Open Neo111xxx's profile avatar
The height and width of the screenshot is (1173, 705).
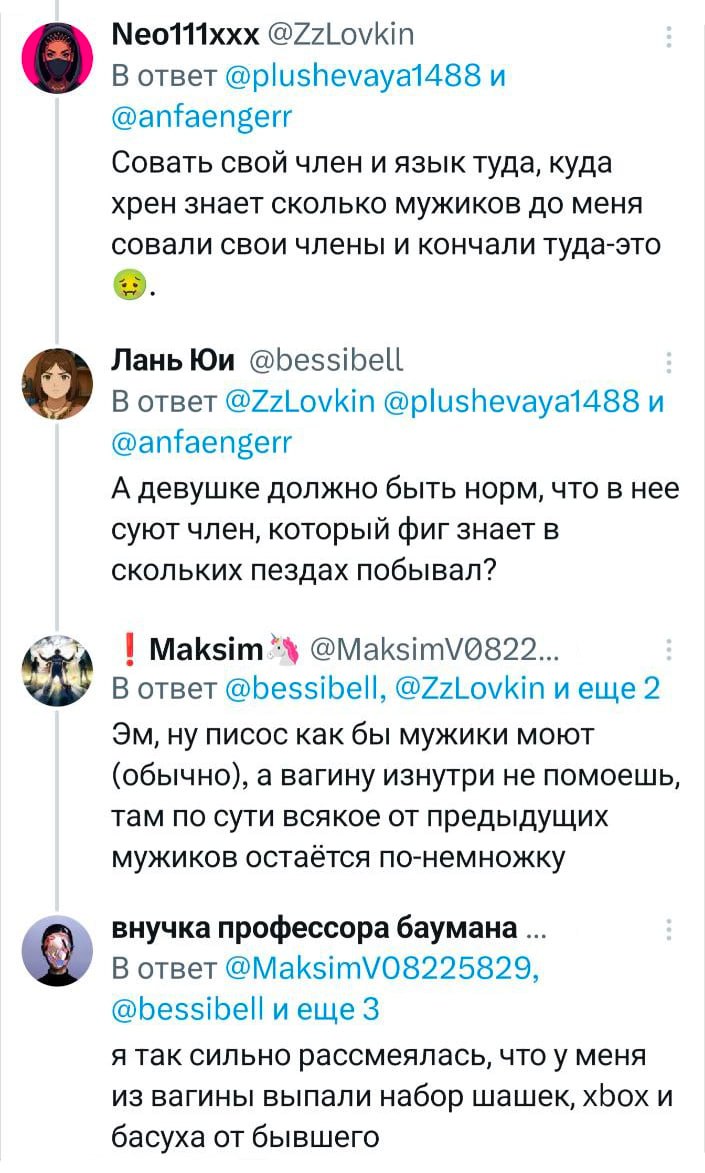(x=57, y=57)
